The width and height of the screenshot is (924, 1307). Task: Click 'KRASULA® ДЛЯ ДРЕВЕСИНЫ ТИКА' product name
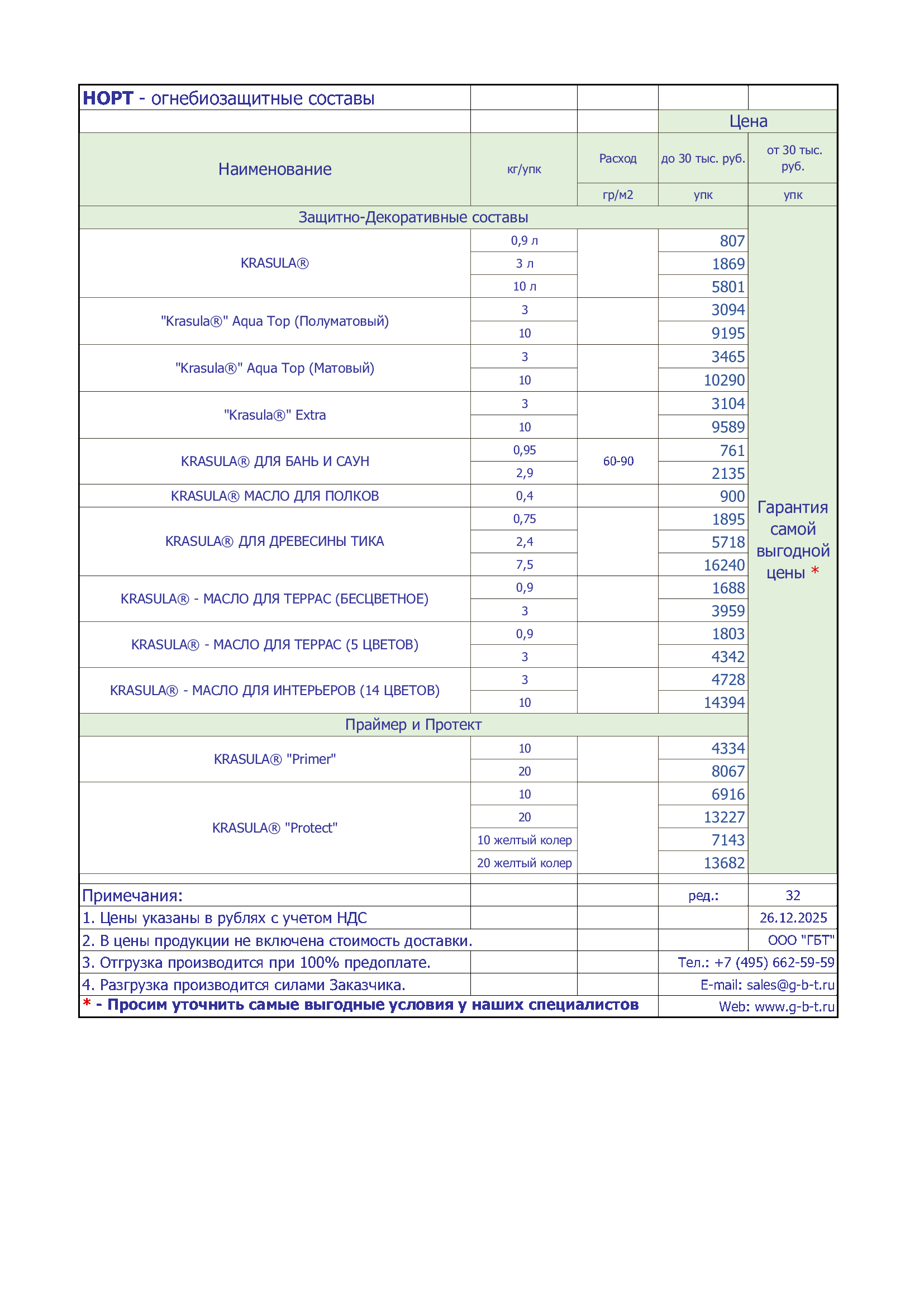(x=275, y=541)
